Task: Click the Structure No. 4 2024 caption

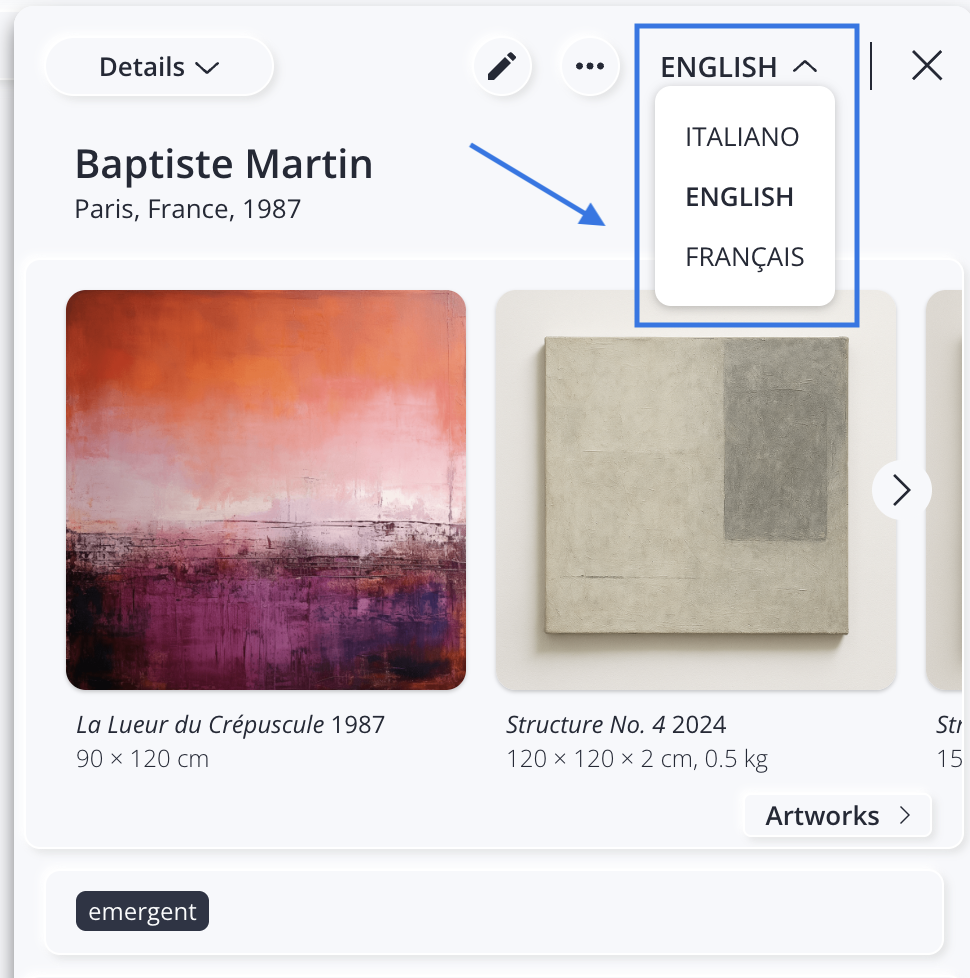Action: (616, 724)
